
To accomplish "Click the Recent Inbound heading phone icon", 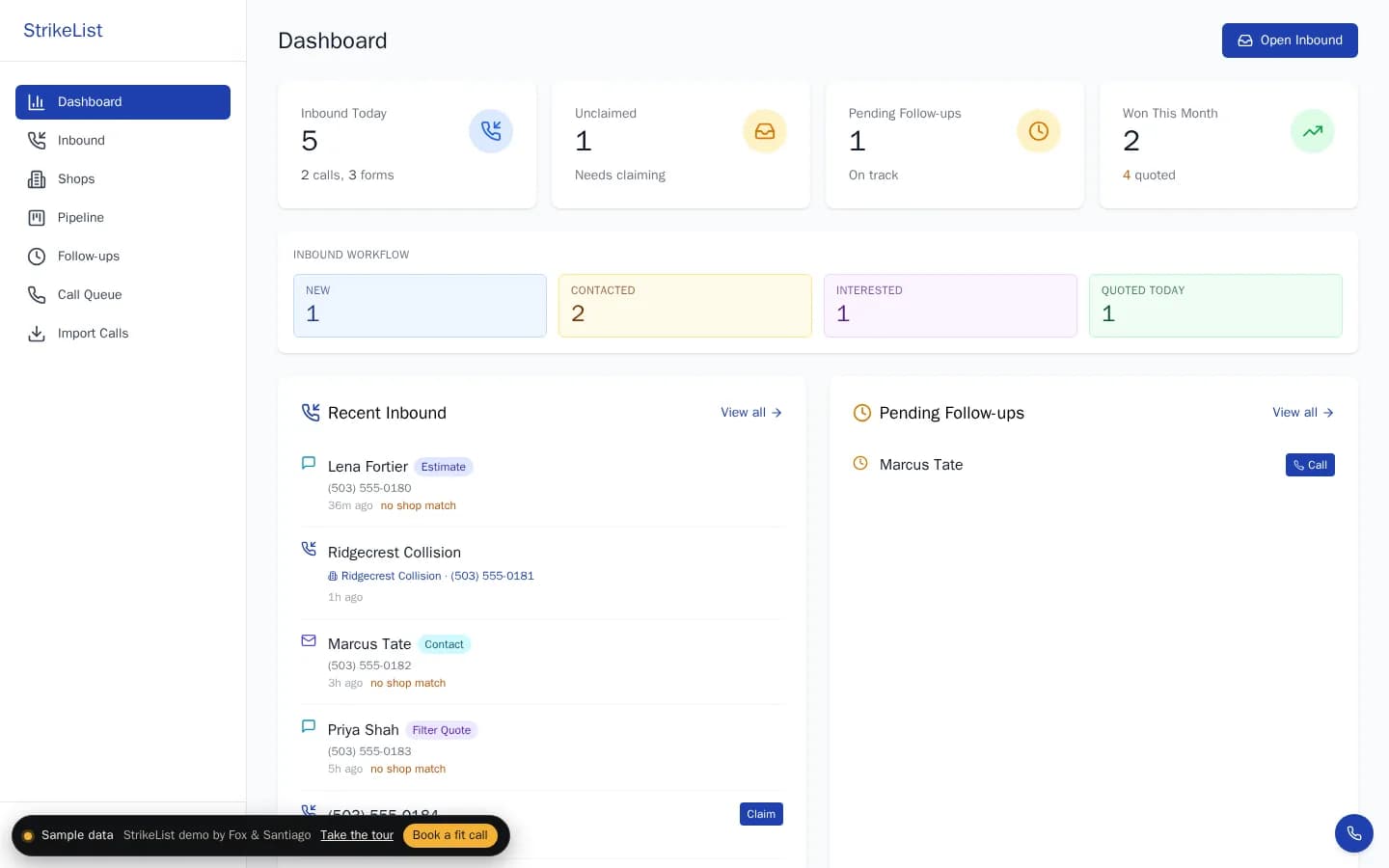I will click(x=311, y=413).
